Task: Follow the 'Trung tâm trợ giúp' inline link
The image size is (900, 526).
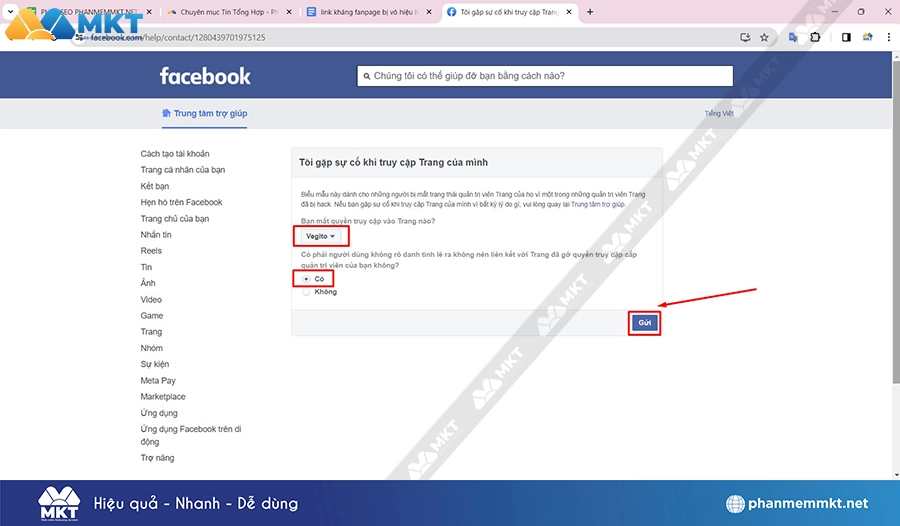Action: coord(598,204)
